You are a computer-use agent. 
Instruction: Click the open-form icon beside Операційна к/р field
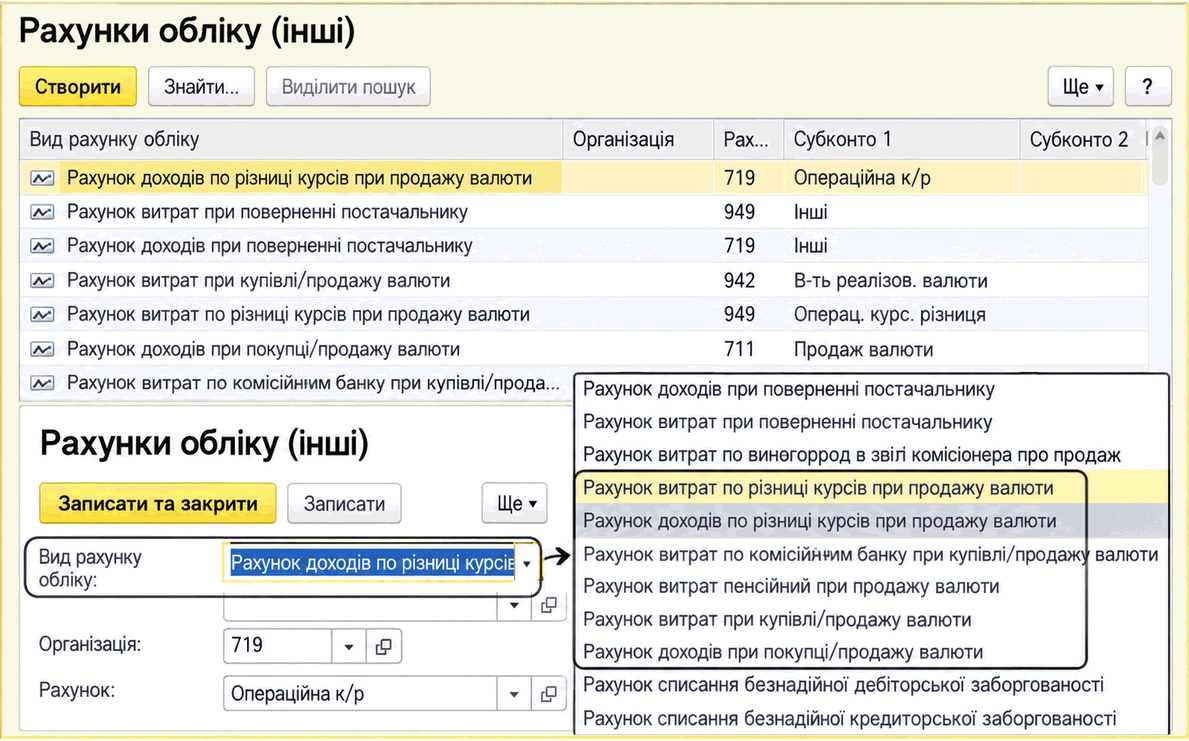(x=548, y=694)
